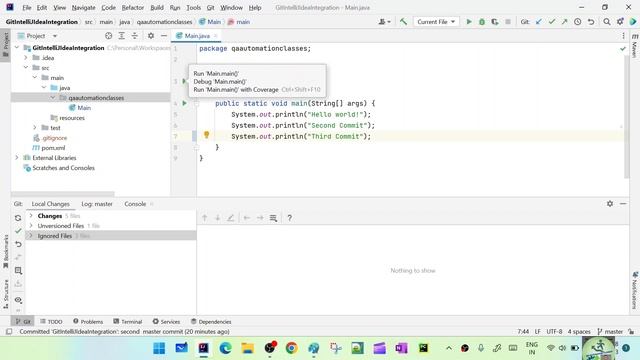Open Git tool window settings gear

[x=610, y=203]
